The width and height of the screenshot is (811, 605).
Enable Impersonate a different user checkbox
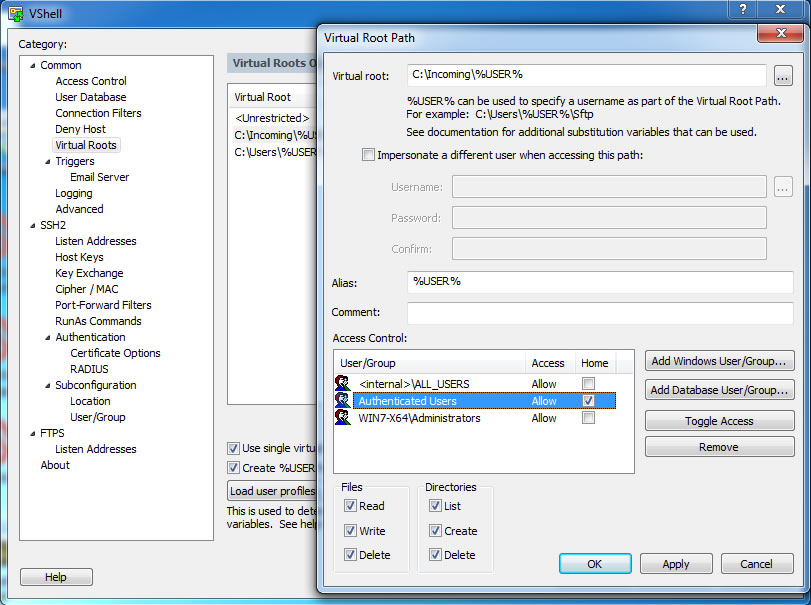click(x=369, y=155)
